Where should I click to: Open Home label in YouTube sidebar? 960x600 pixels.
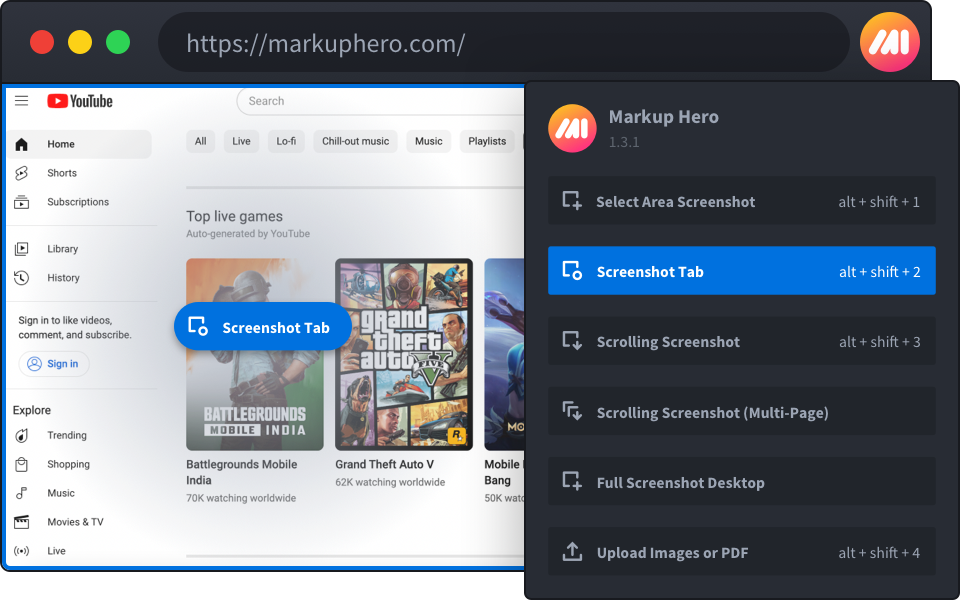[61, 144]
